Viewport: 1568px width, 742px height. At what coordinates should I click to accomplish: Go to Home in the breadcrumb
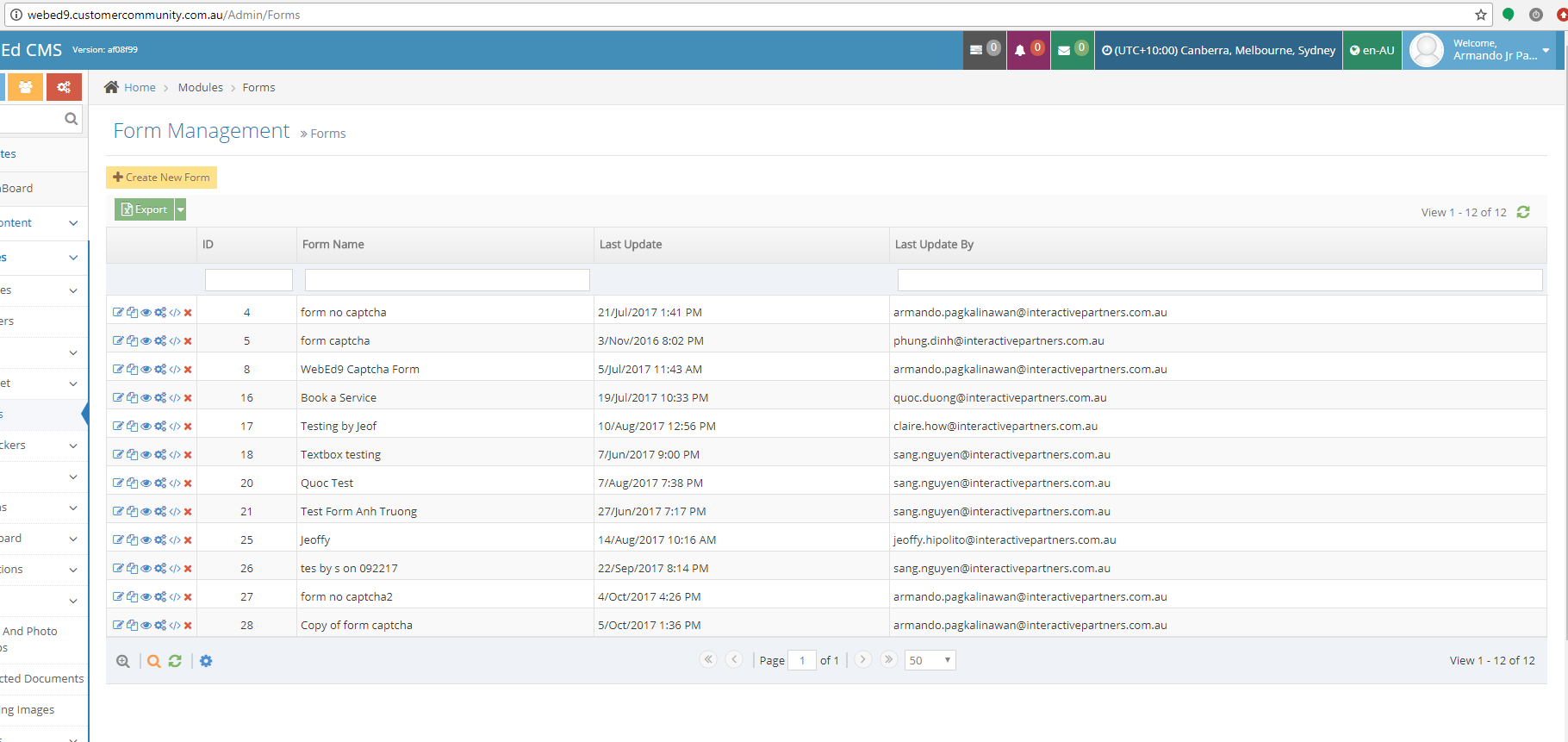[x=139, y=87]
